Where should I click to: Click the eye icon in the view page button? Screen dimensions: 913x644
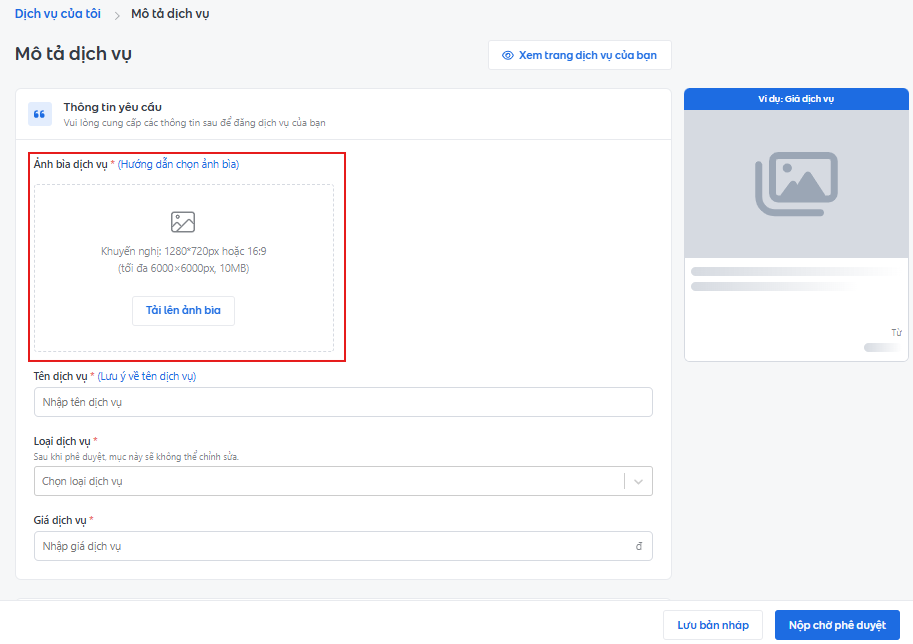click(x=508, y=55)
